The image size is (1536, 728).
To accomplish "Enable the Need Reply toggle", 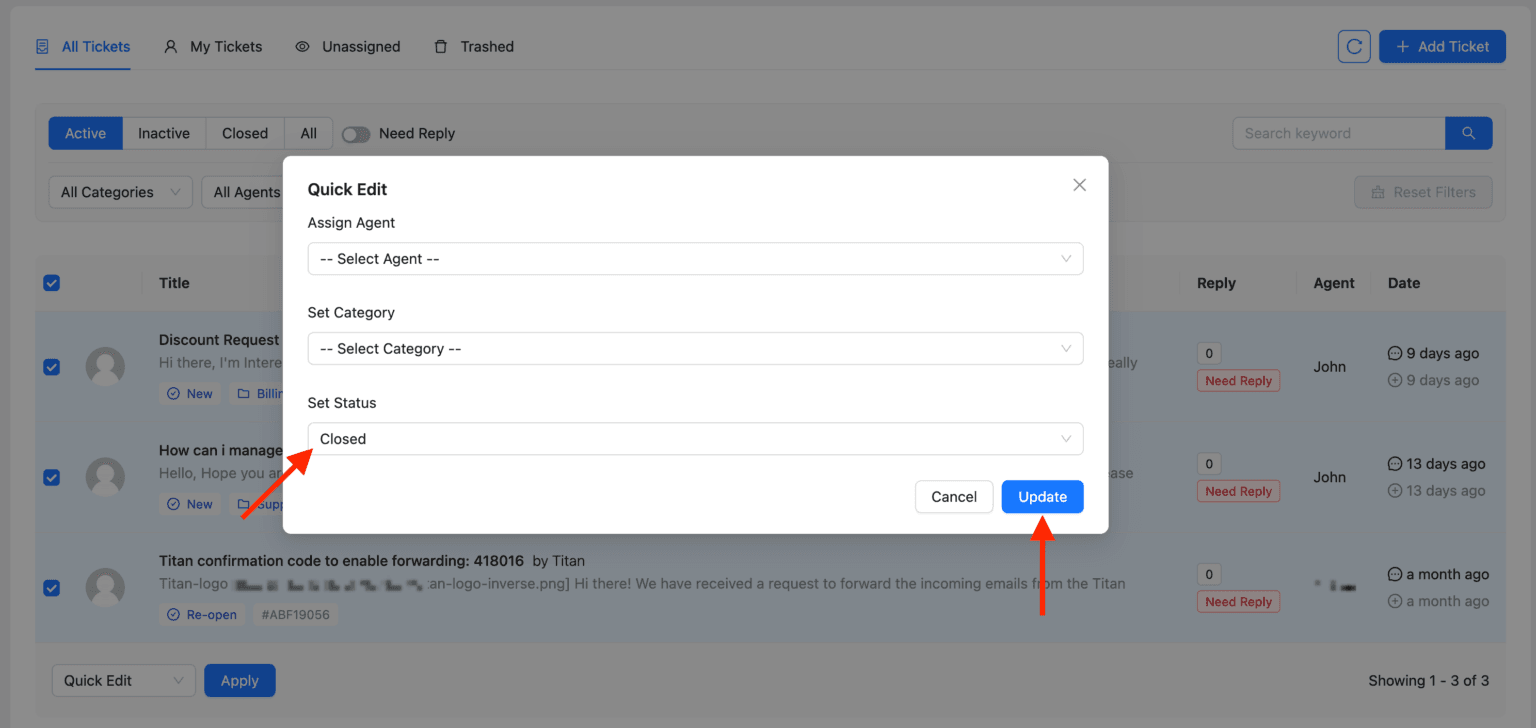I will click(356, 132).
